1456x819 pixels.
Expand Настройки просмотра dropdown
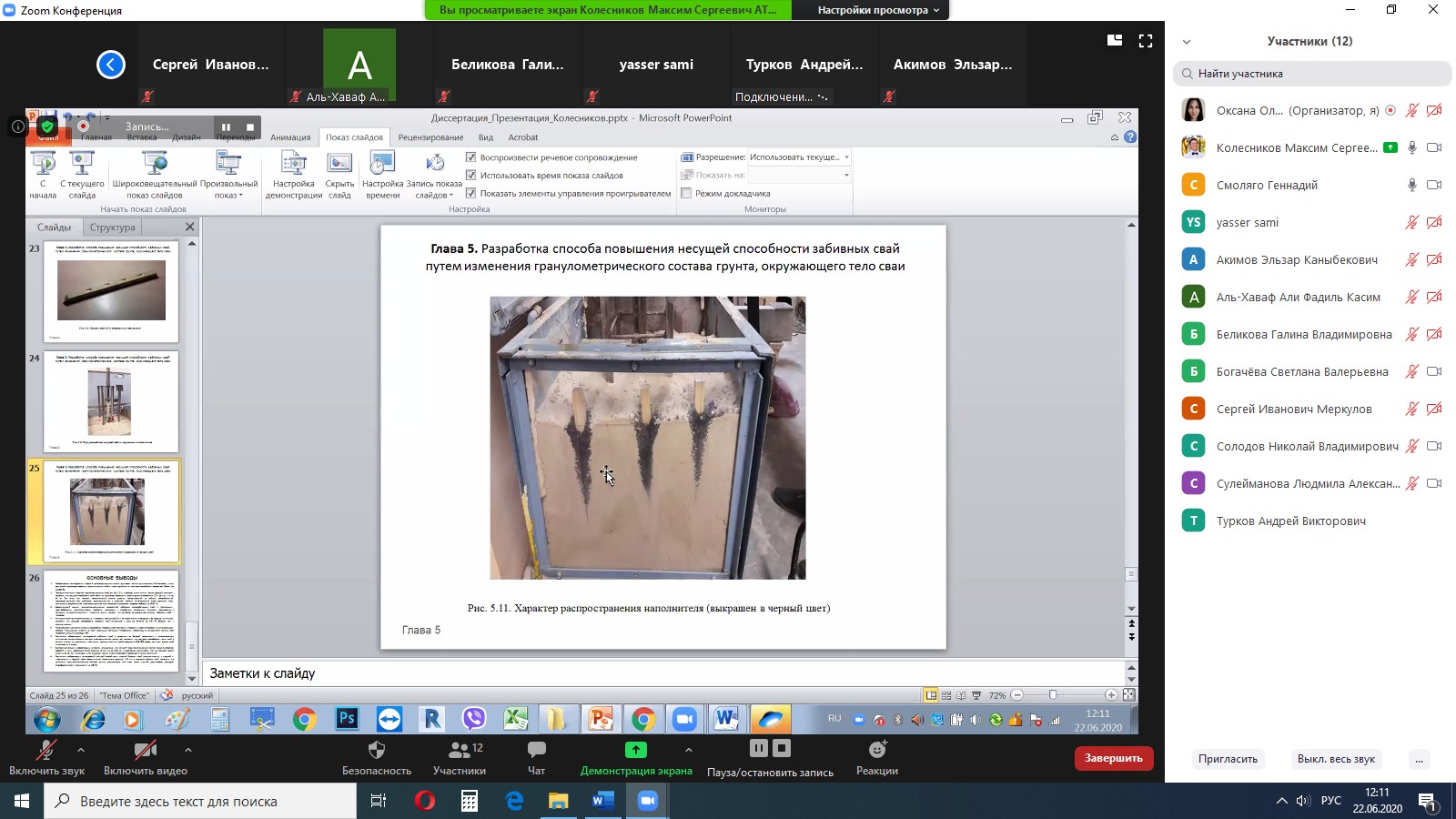(x=878, y=10)
